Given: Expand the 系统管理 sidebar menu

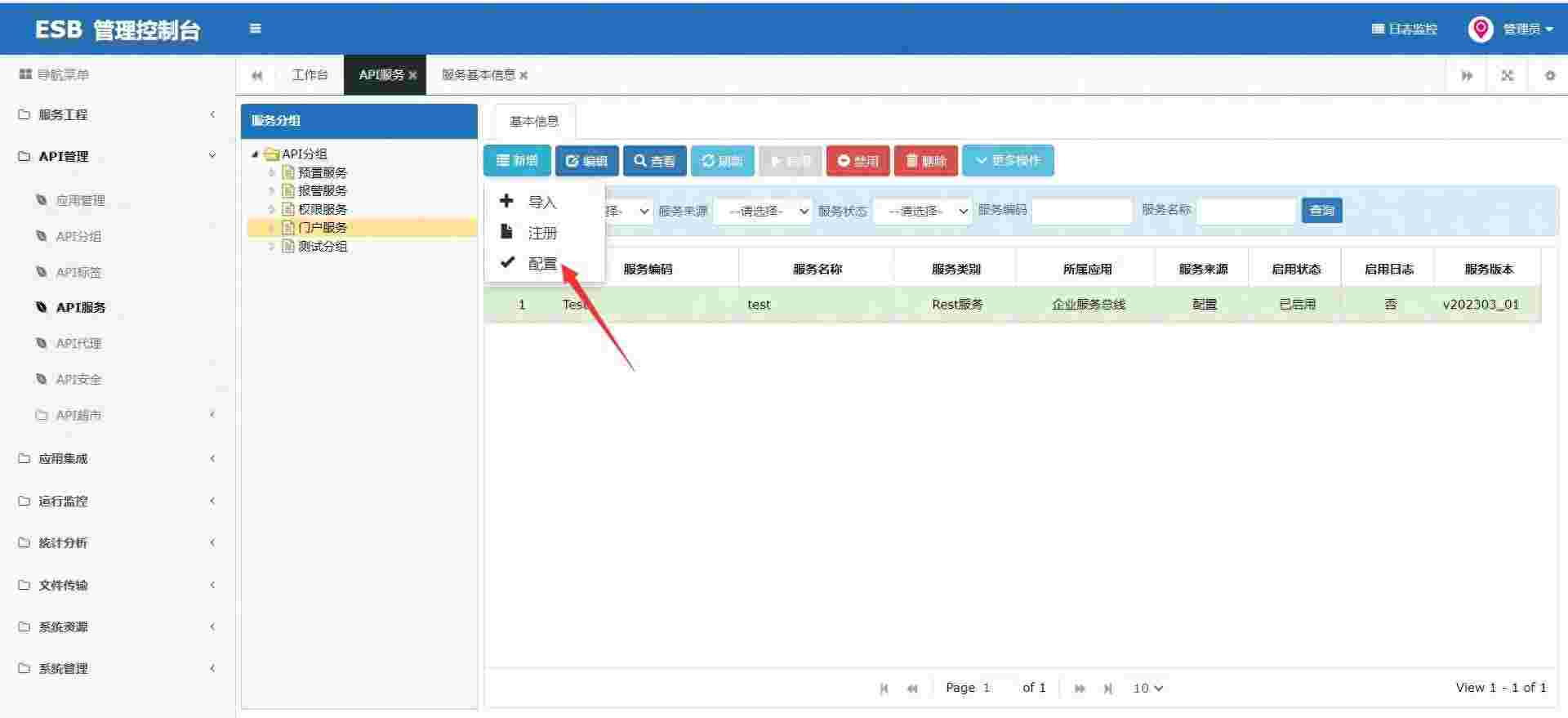Looking at the screenshot, I should coord(118,668).
